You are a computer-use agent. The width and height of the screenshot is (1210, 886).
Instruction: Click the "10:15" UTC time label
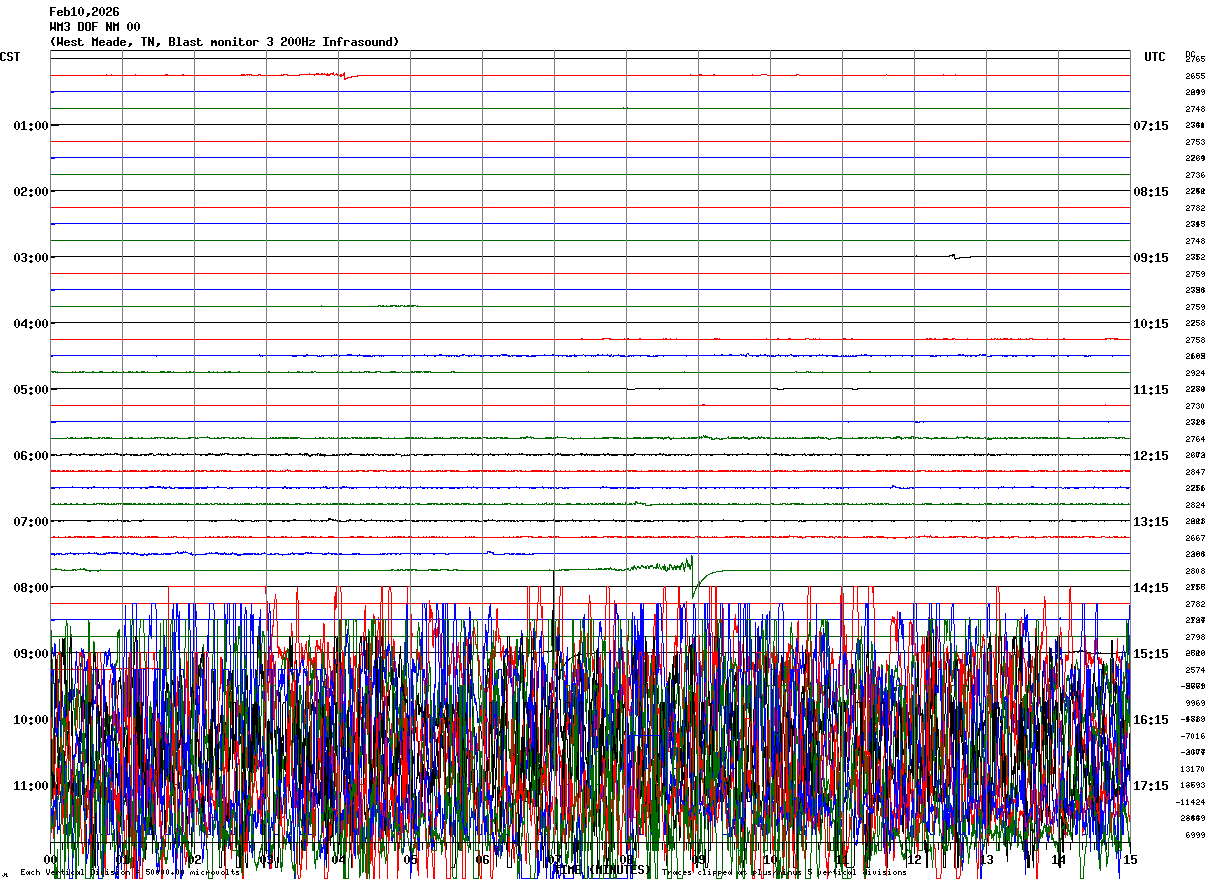[x=1151, y=324]
